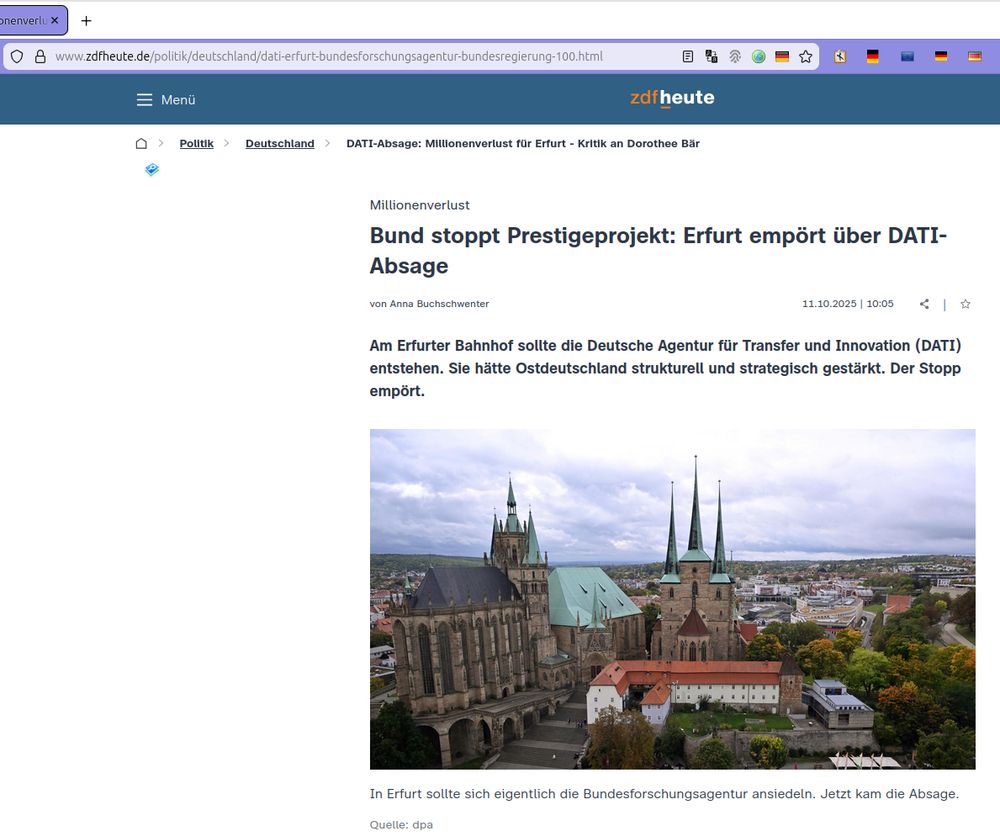Click the padlock site security icon

click(x=40, y=57)
